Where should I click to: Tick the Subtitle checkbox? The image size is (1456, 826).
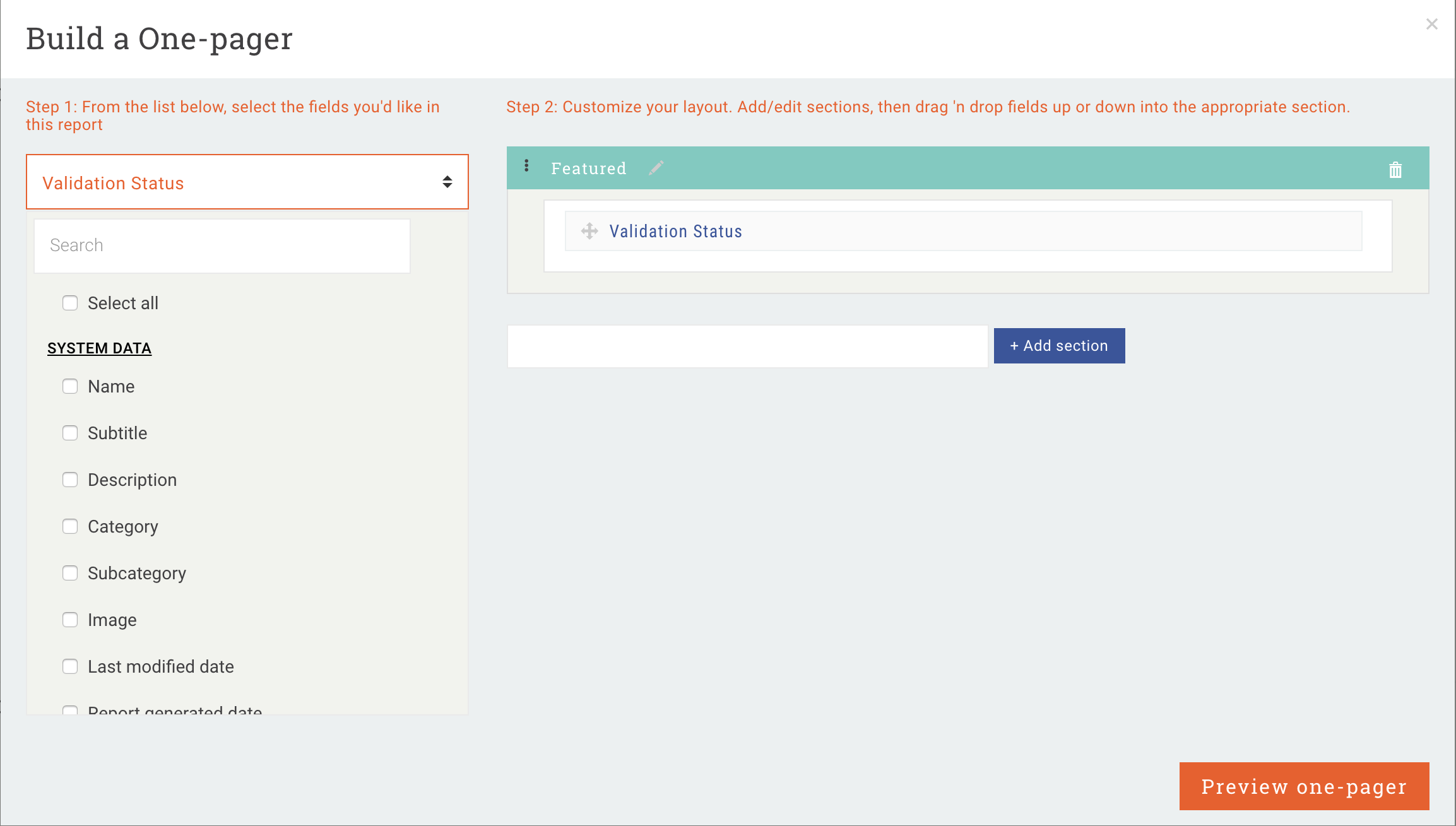tap(70, 433)
